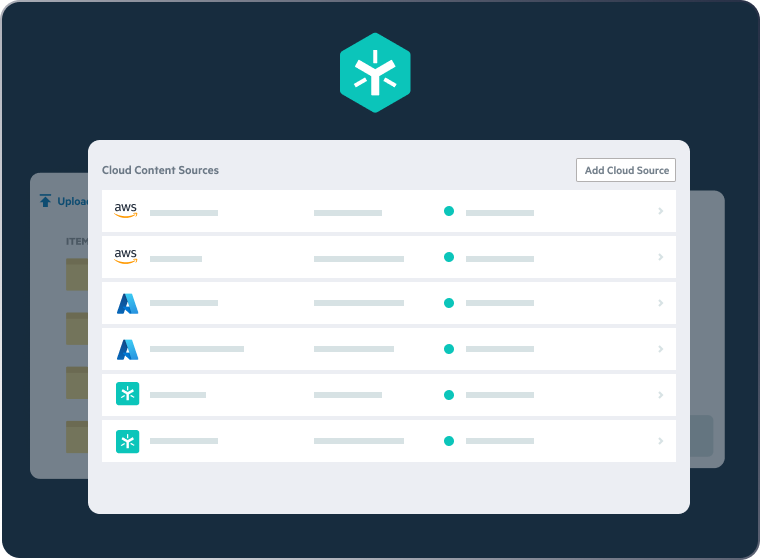Image resolution: width=760 pixels, height=560 pixels.
Task: Expand the third row's chevron for the first Azure source
Action: pos(661,303)
